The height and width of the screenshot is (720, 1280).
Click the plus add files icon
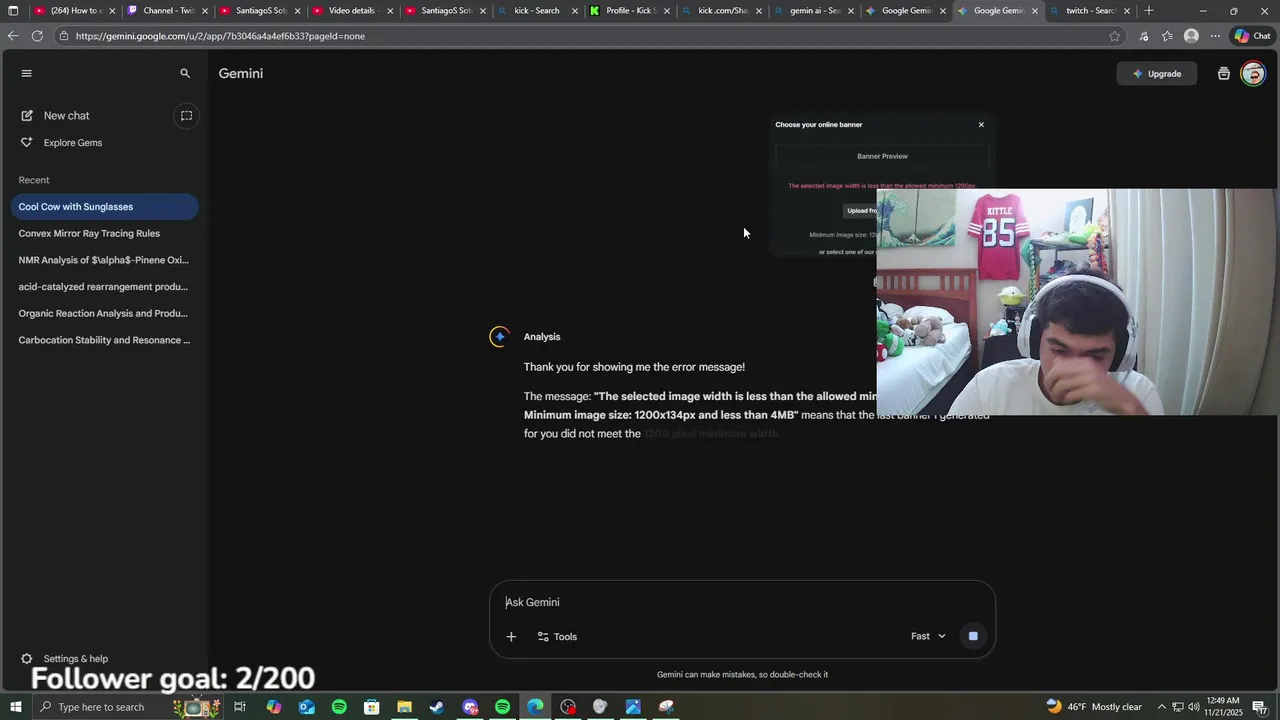(x=511, y=637)
